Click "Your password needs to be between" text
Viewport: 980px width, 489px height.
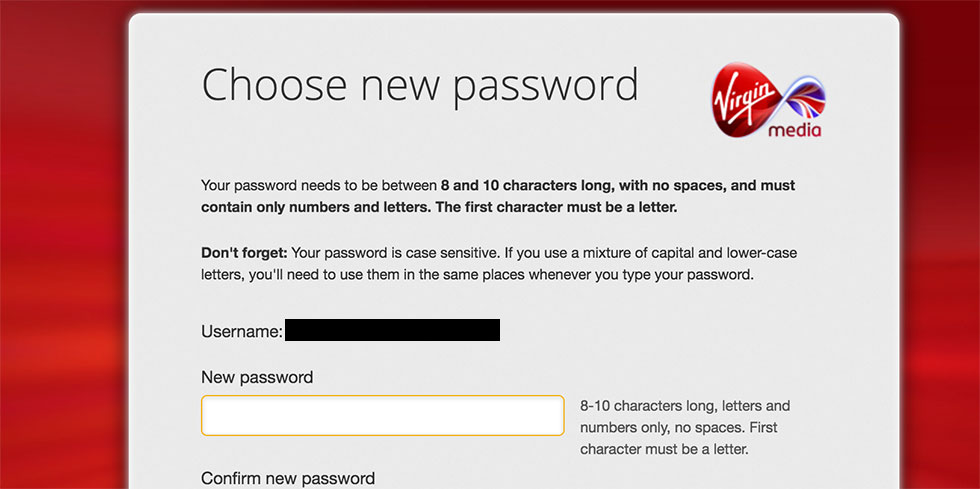coord(320,186)
